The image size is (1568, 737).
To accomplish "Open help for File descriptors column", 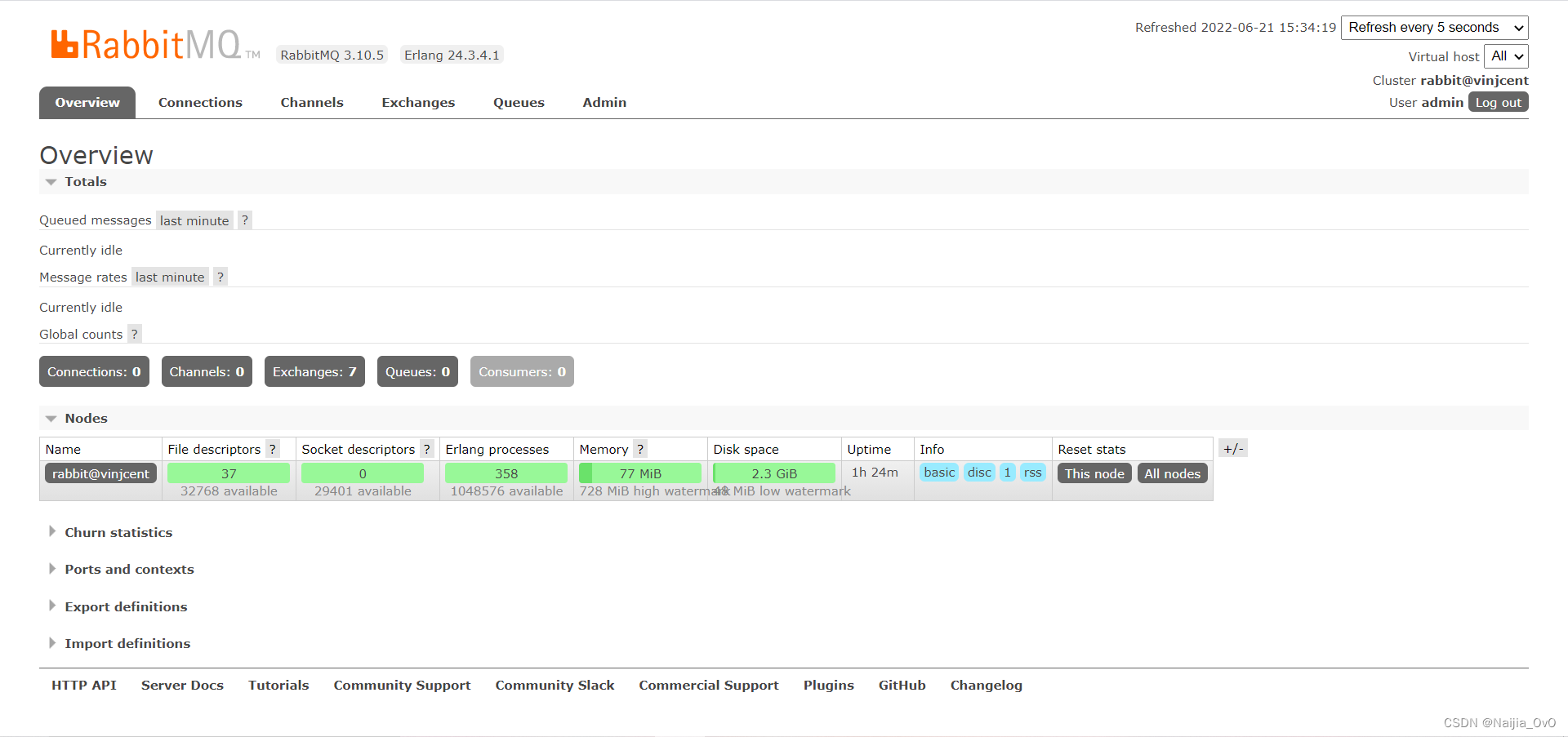I will (x=273, y=449).
